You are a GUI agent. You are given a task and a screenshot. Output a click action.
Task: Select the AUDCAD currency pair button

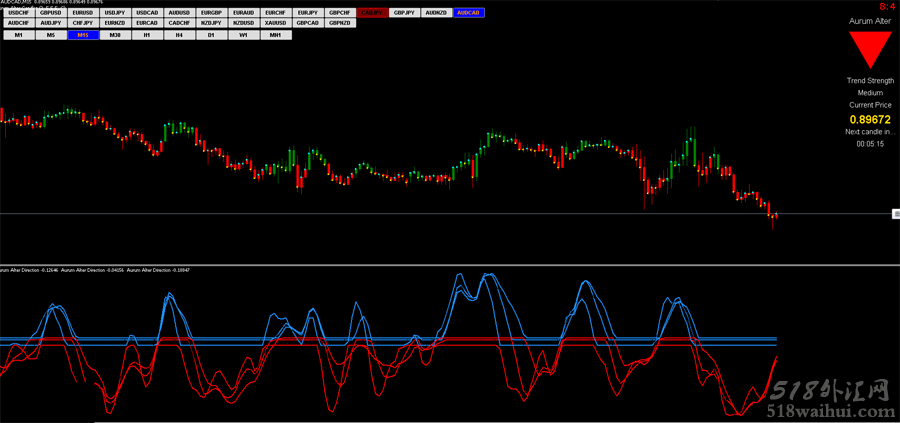point(468,12)
